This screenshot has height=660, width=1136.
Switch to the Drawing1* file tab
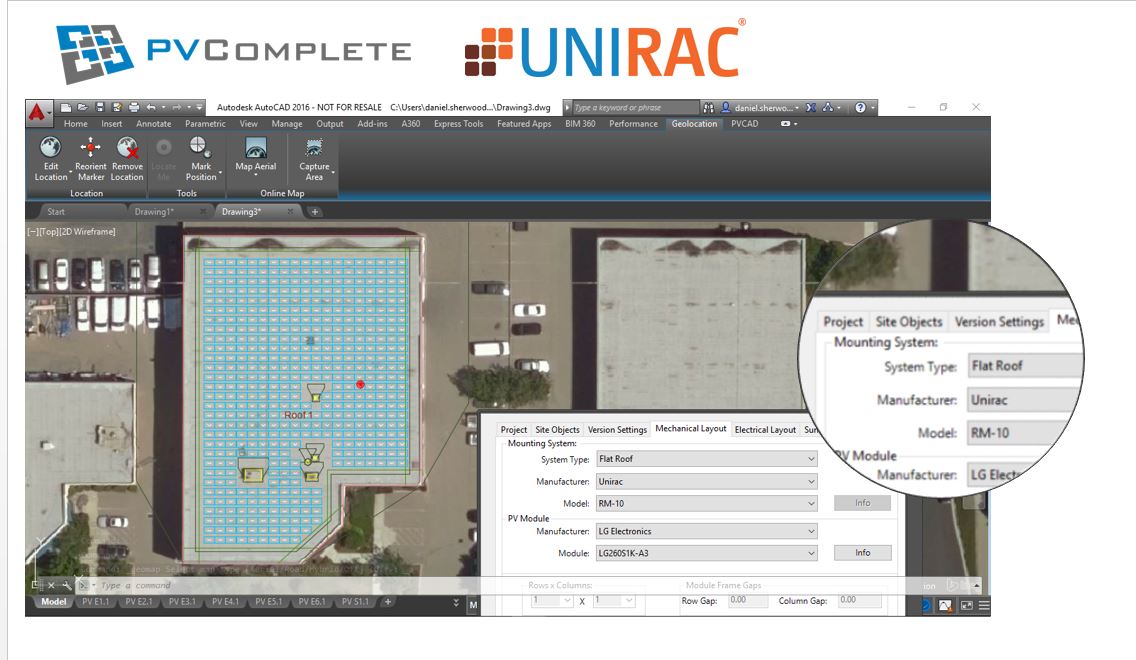pos(154,212)
